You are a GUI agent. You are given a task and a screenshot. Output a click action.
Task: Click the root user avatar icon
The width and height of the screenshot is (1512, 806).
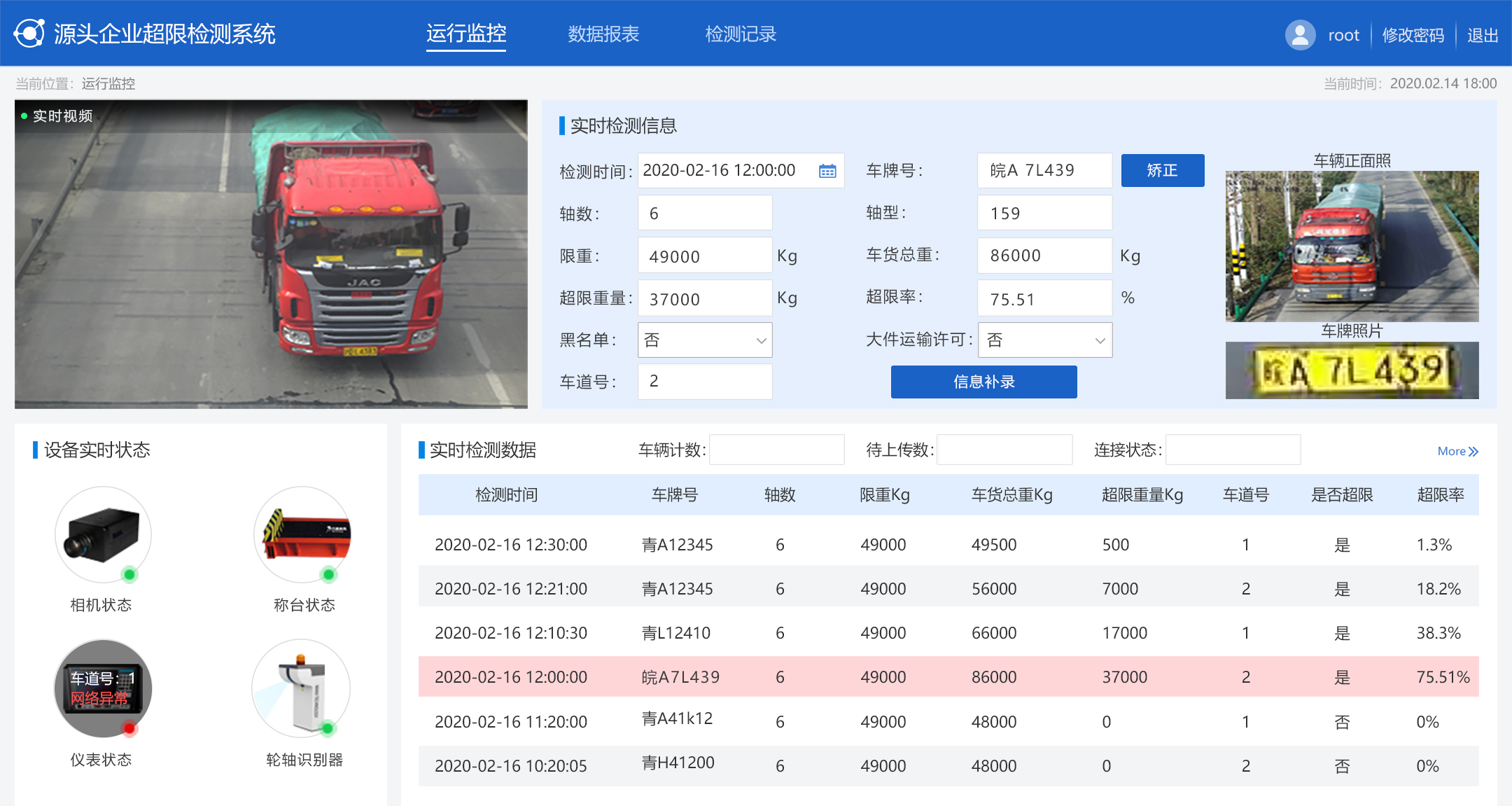click(1300, 34)
